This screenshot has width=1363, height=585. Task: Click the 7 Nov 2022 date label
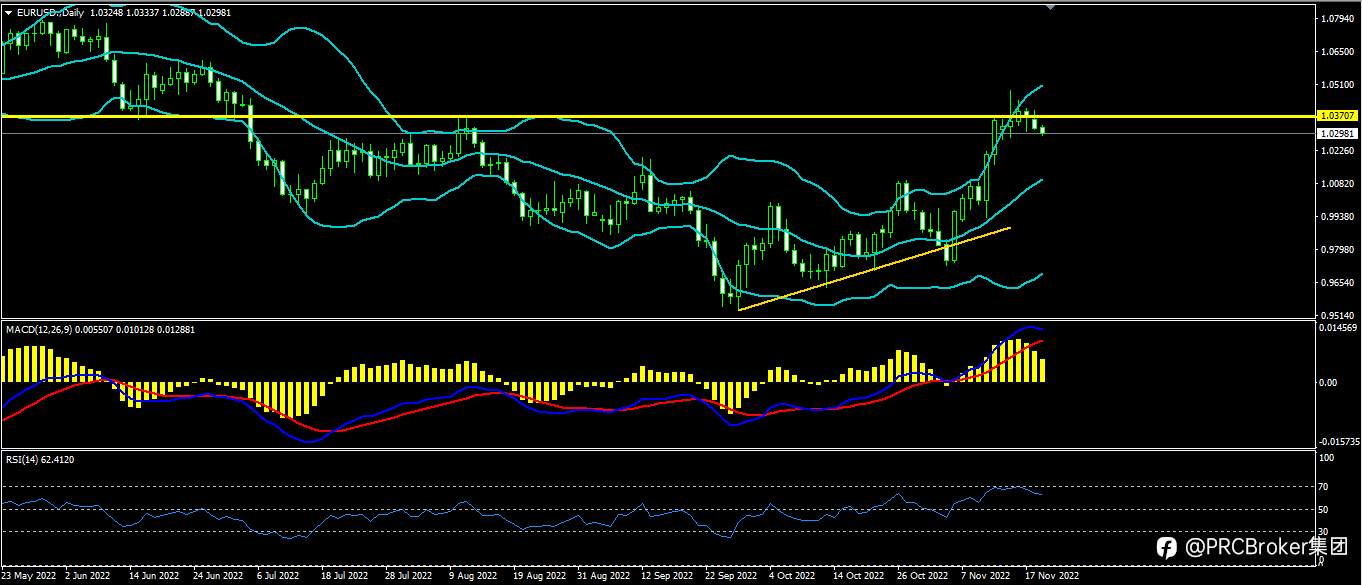coord(985,577)
